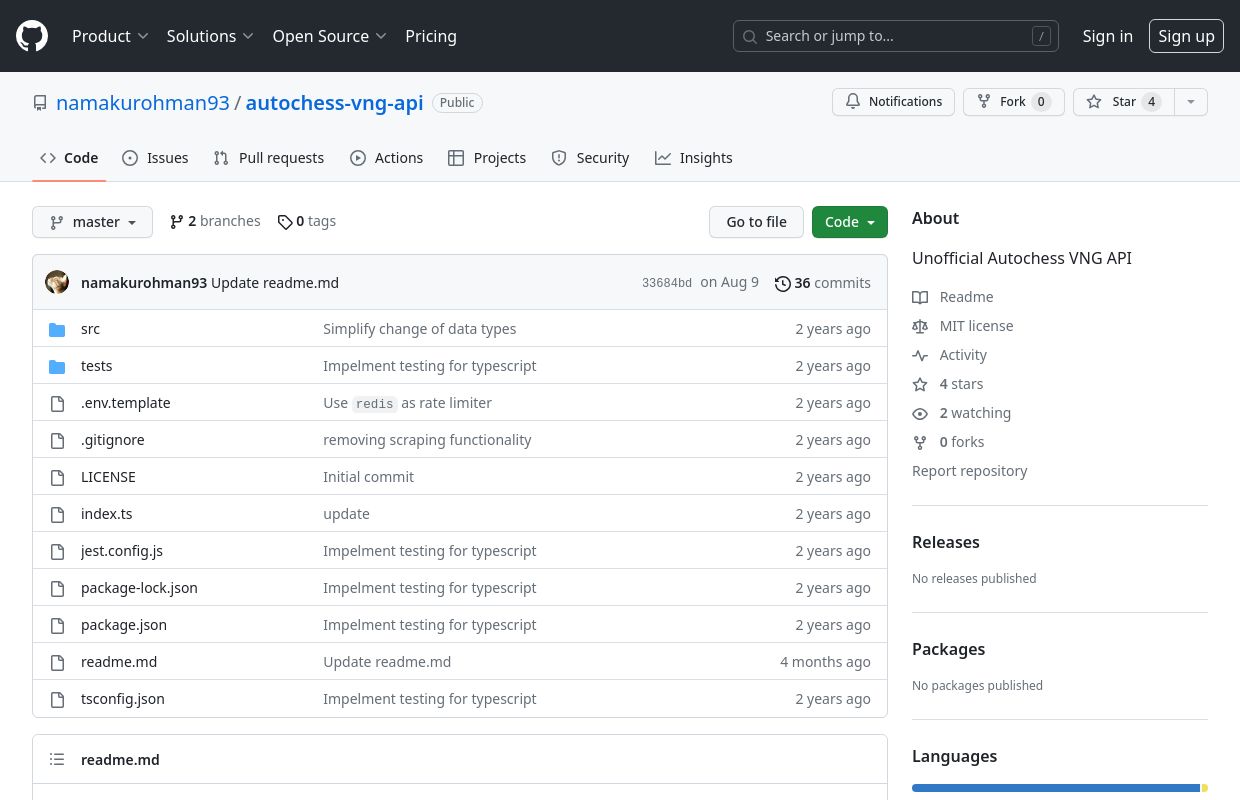
Task: Open the Insights tab
Action: click(x=694, y=158)
